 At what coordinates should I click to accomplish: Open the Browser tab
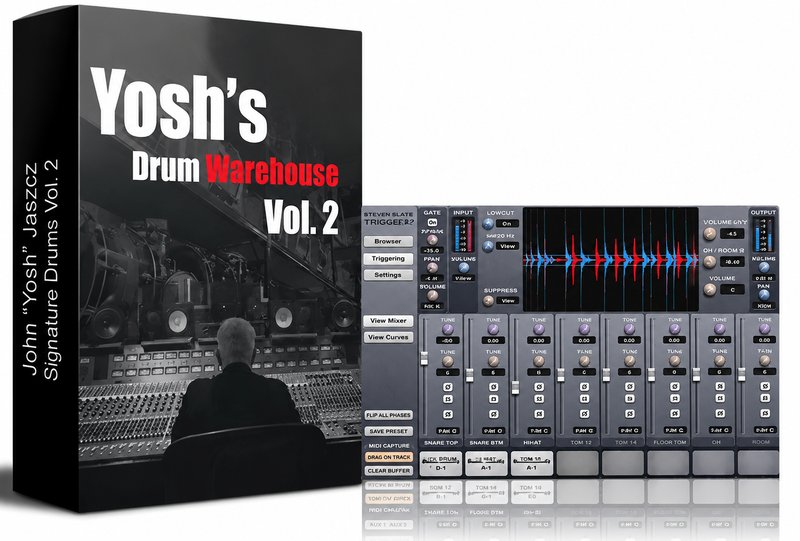pos(388,241)
